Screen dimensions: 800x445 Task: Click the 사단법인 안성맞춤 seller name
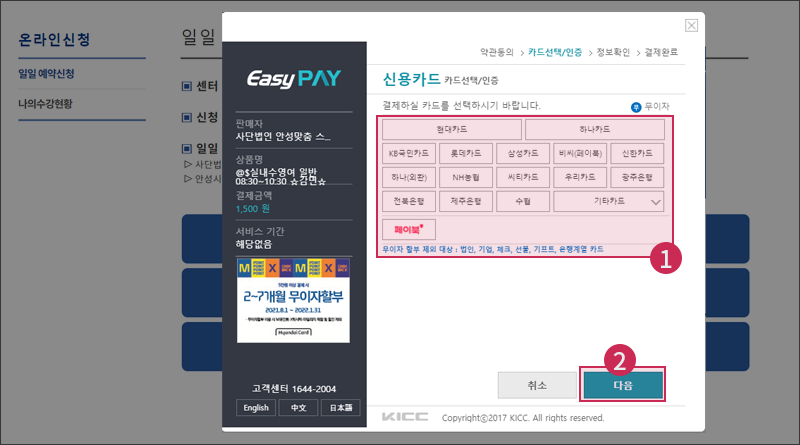coord(283,136)
